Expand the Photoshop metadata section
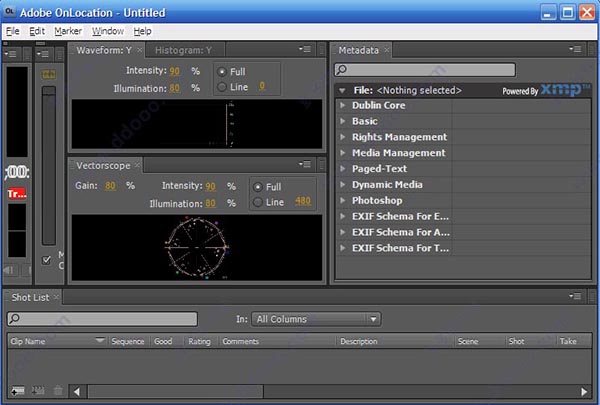The height and width of the screenshot is (405, 600). point(342,201)
